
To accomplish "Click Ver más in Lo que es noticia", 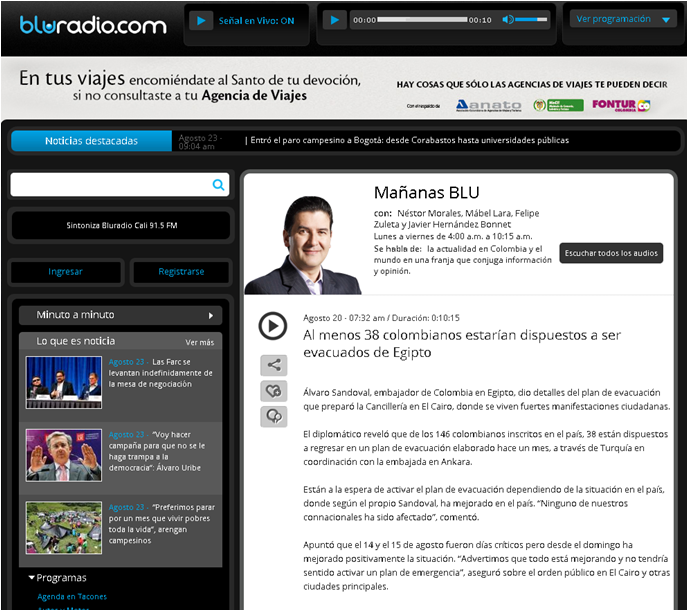I will (200, 343).
